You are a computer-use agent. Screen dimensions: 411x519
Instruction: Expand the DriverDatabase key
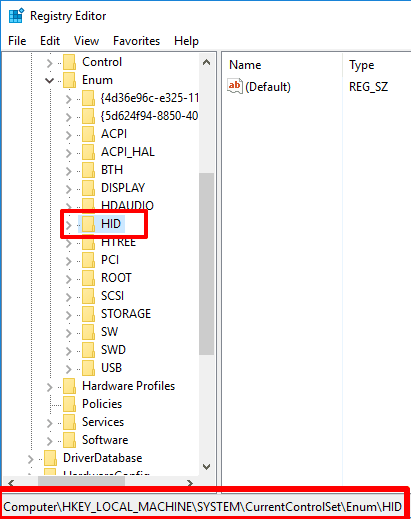coord(31,458)
